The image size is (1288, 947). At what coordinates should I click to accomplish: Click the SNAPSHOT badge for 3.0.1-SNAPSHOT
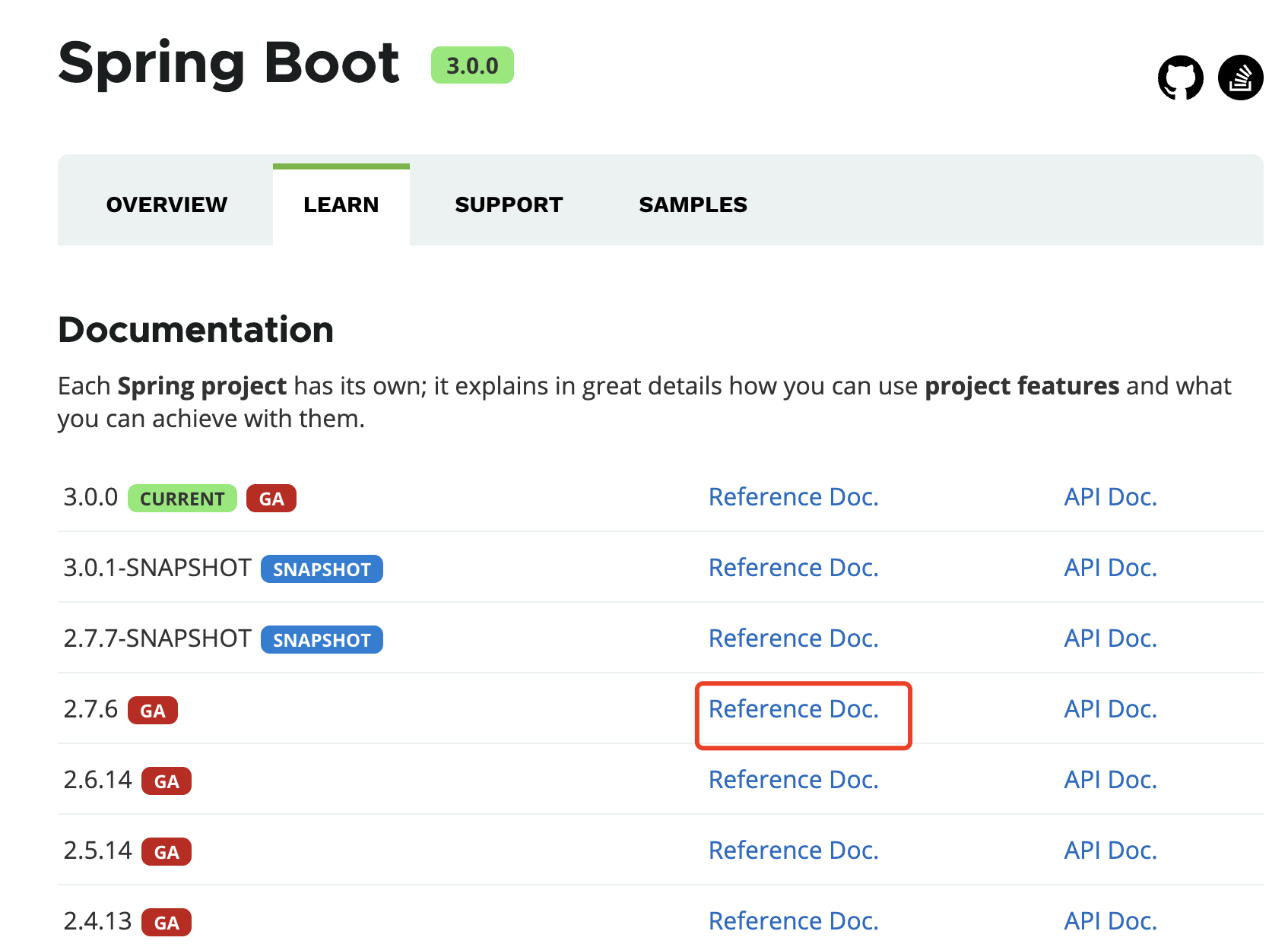click(x=322, y=569)
